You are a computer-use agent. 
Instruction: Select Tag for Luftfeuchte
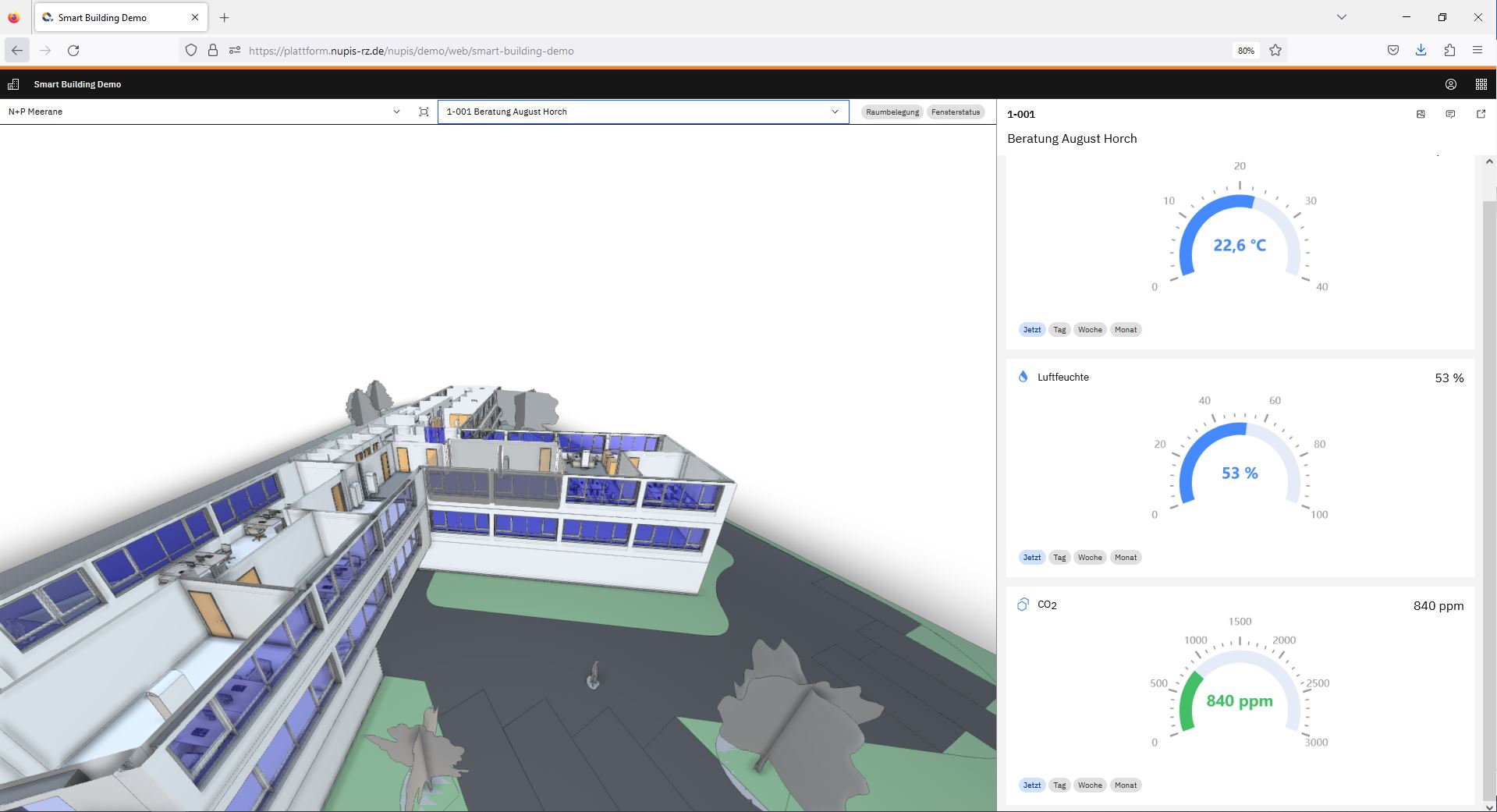tap(1059, 557)
